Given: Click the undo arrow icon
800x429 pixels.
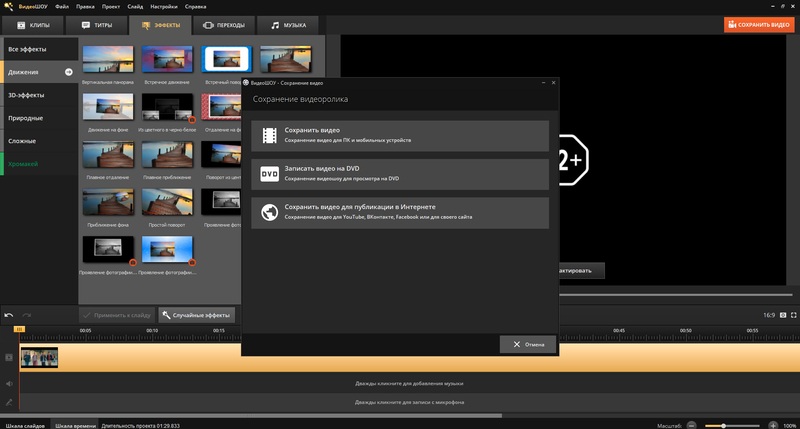Looking at the screenshot, I should [x=9, y=315].
